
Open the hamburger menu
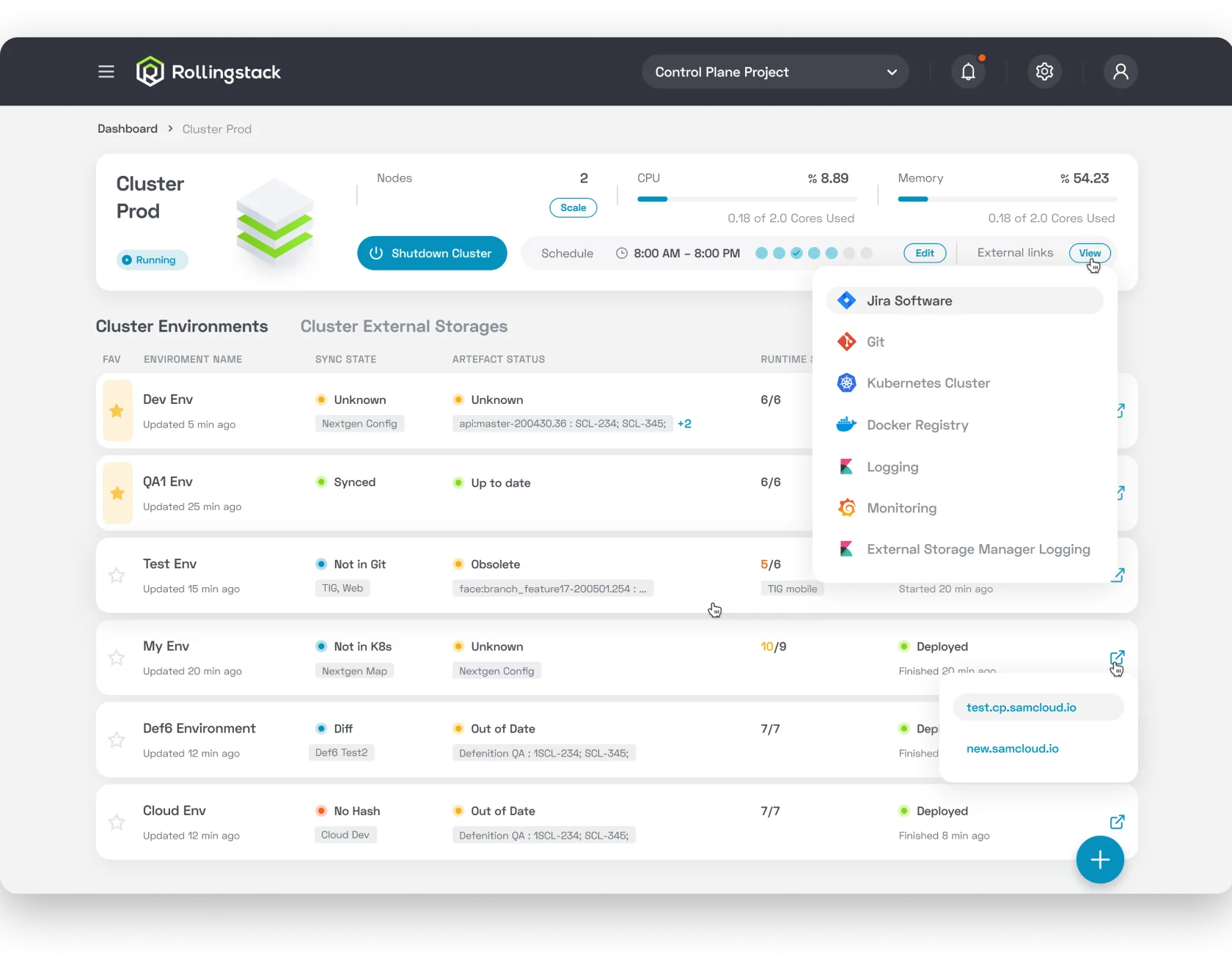click(106, 72)
